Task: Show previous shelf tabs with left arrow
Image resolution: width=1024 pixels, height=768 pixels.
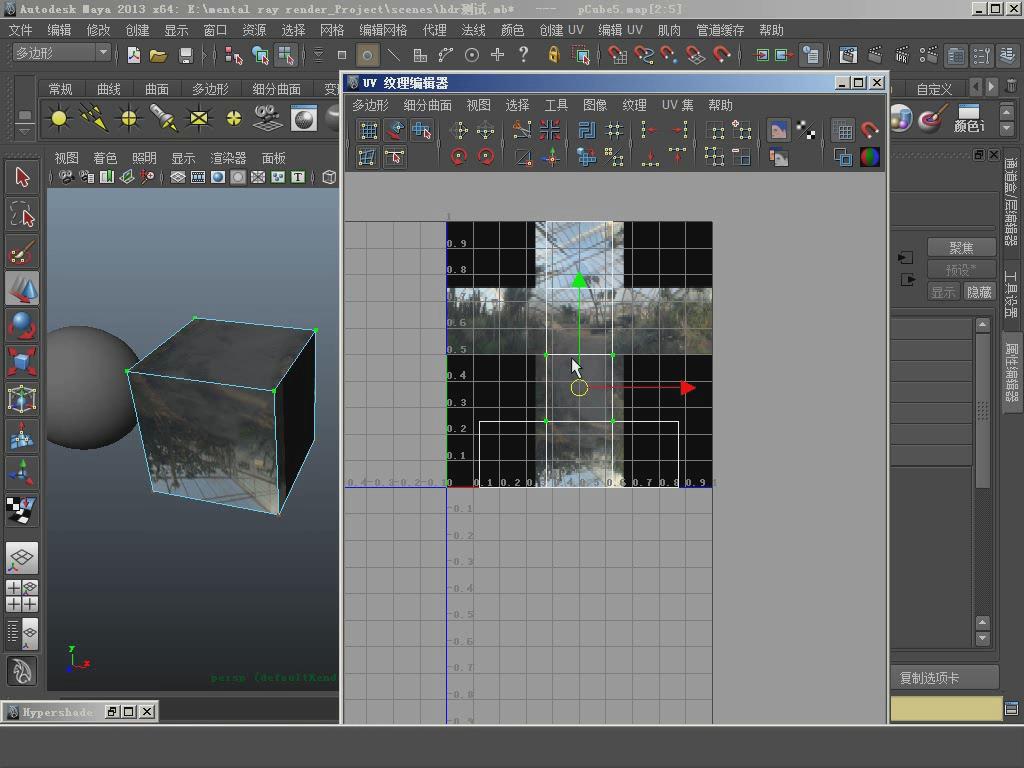Action: pyautogui.click(x=976, y=87)
